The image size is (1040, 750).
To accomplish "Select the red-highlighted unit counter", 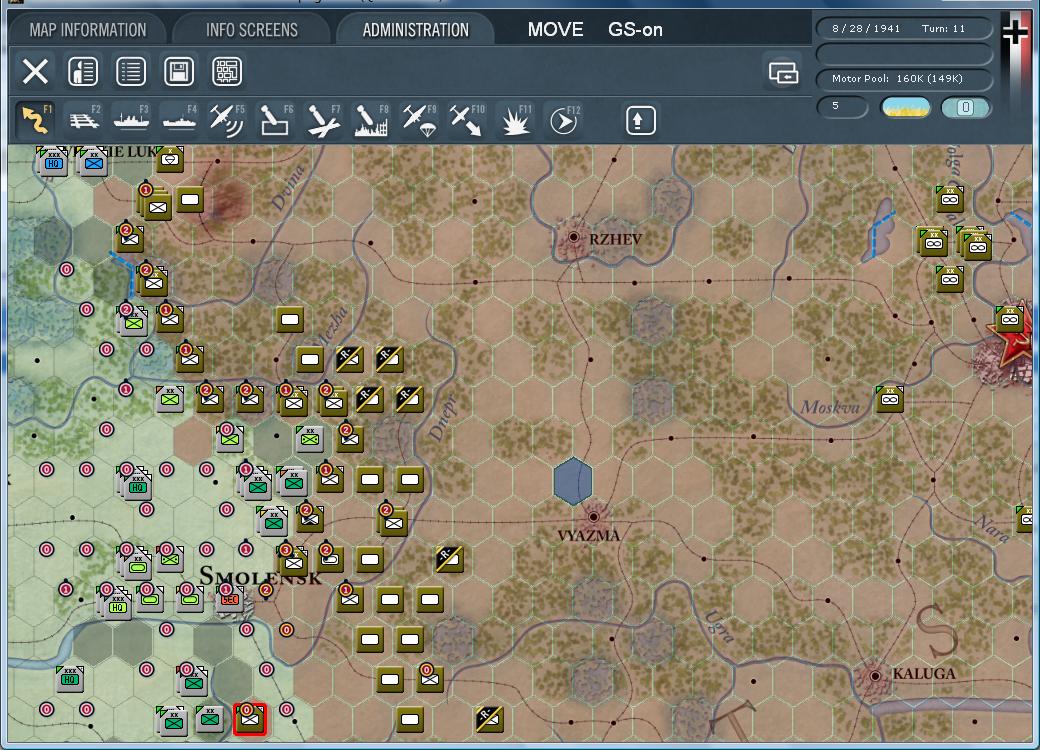I will 249,718.
